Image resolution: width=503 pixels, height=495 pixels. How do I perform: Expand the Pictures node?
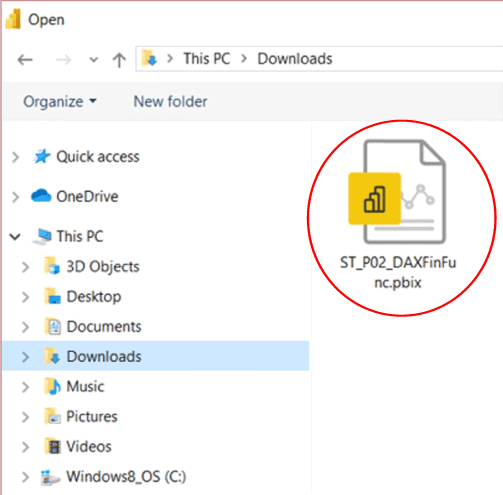(x=25, y=417)
